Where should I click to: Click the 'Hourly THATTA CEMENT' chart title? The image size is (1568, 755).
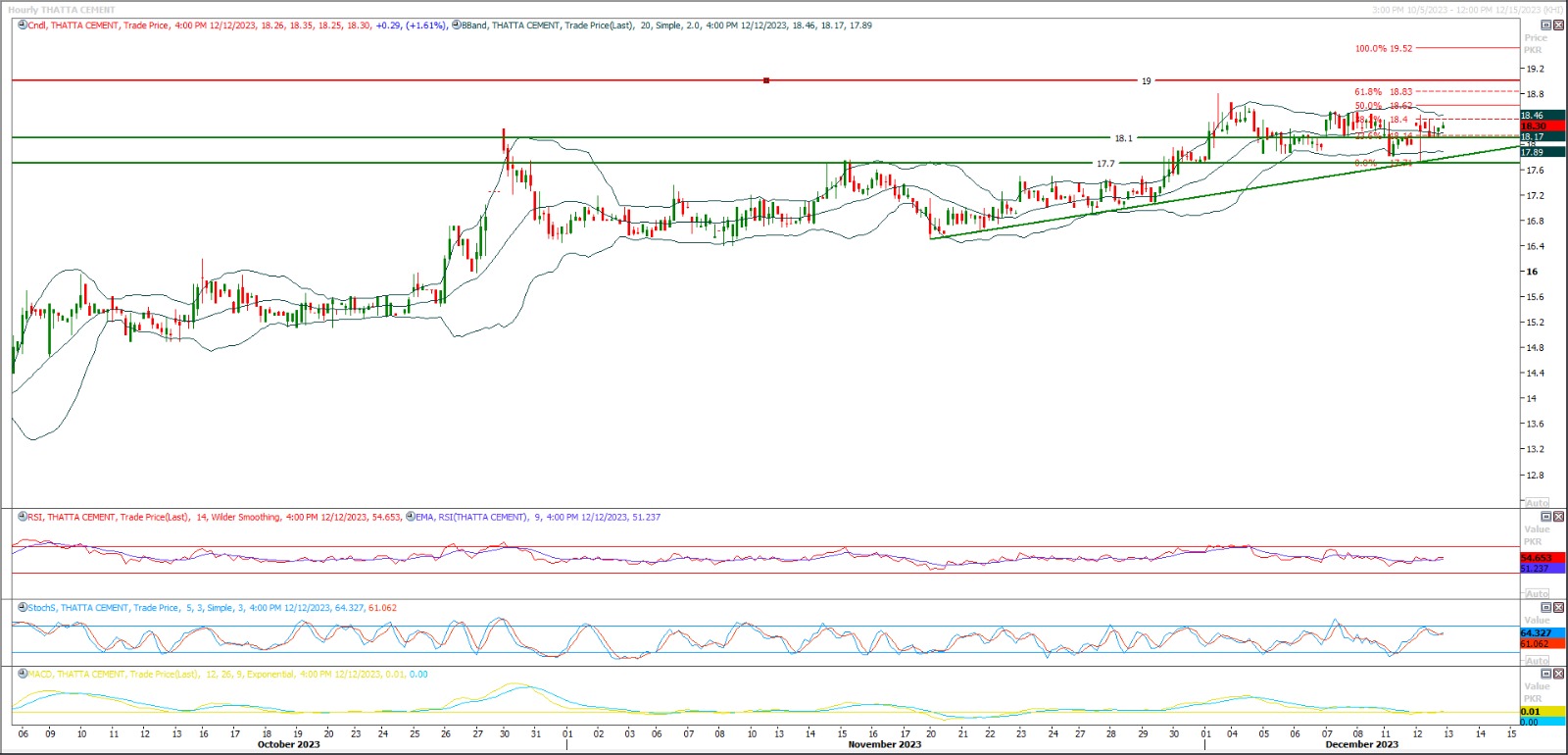pos(62,10)
